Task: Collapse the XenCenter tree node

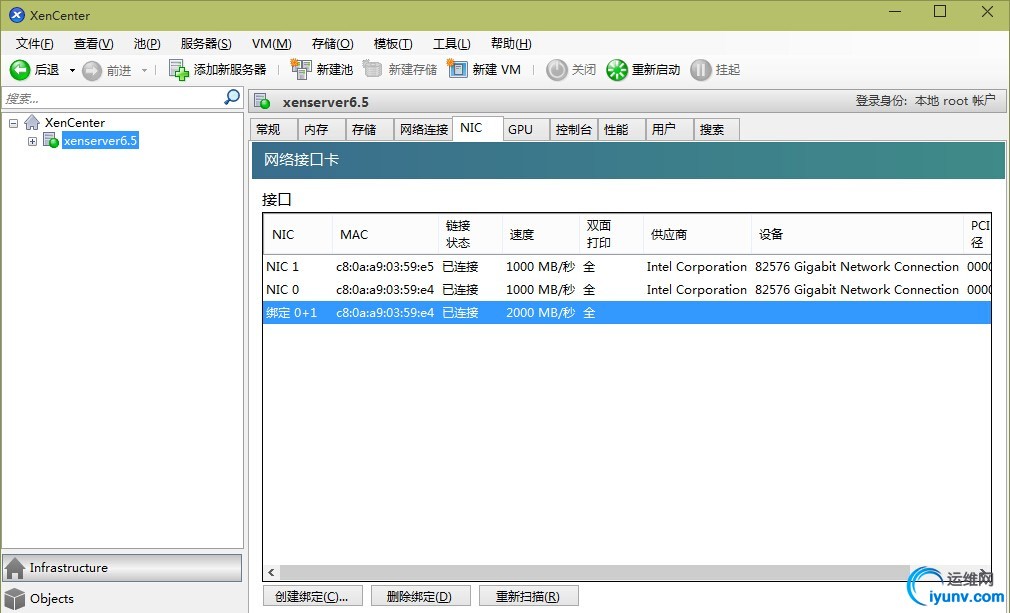Action: point(14,122)
